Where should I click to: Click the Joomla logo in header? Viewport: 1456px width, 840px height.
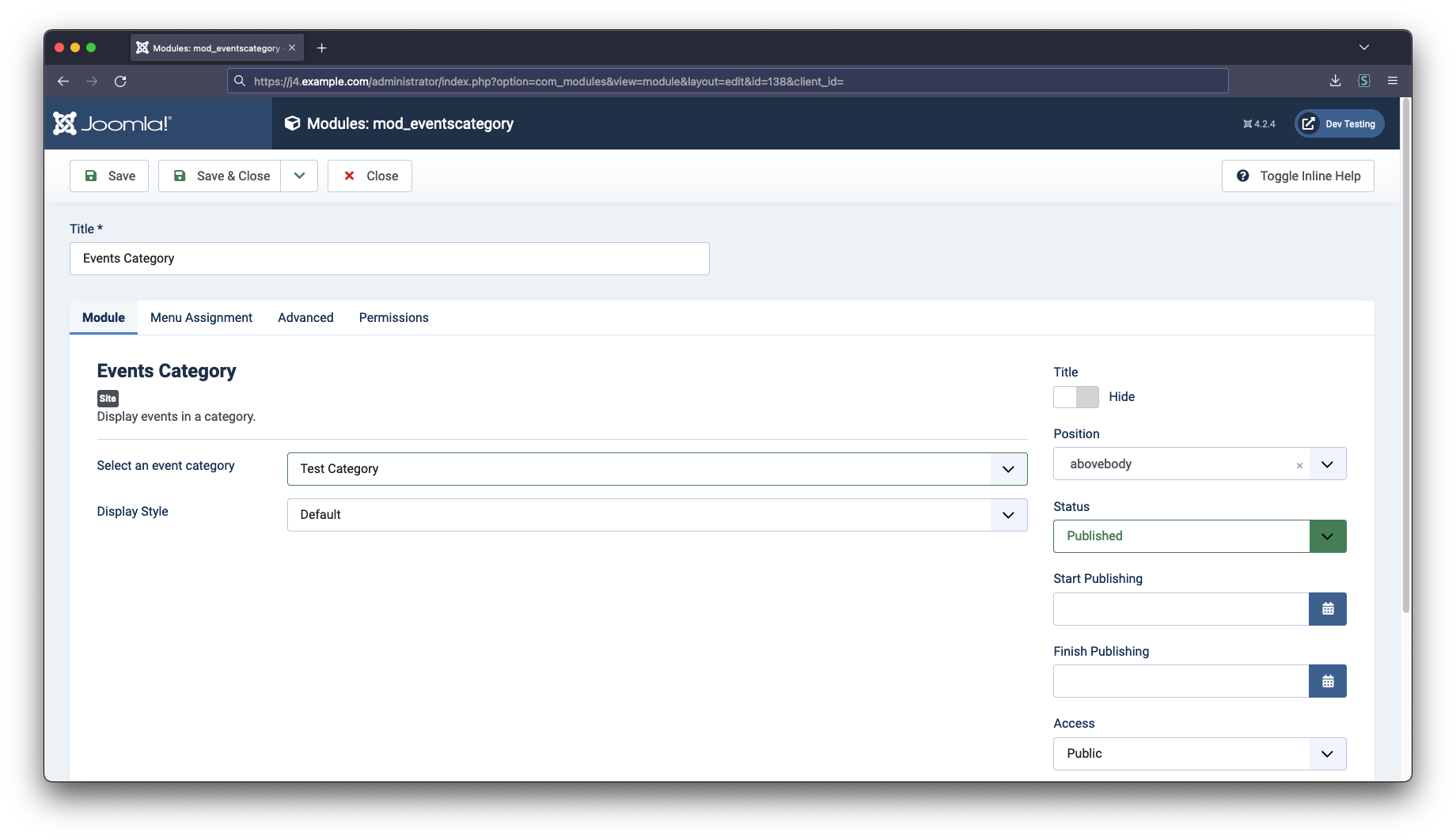point(112,123)
